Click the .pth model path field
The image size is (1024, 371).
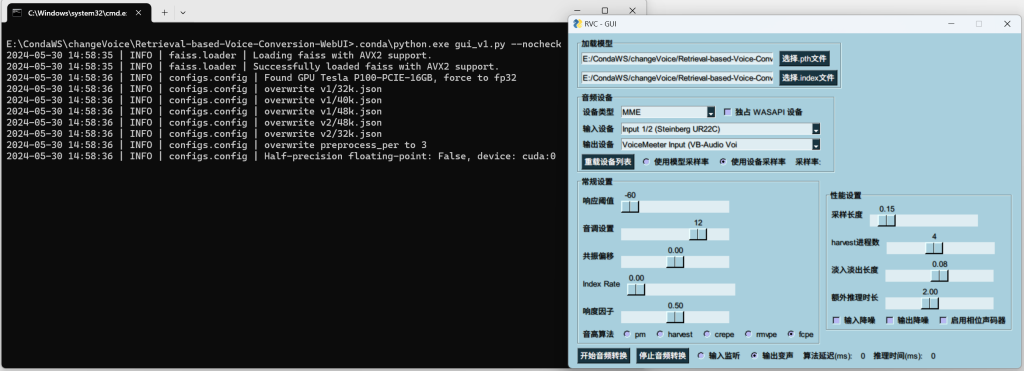pos(677,59)
